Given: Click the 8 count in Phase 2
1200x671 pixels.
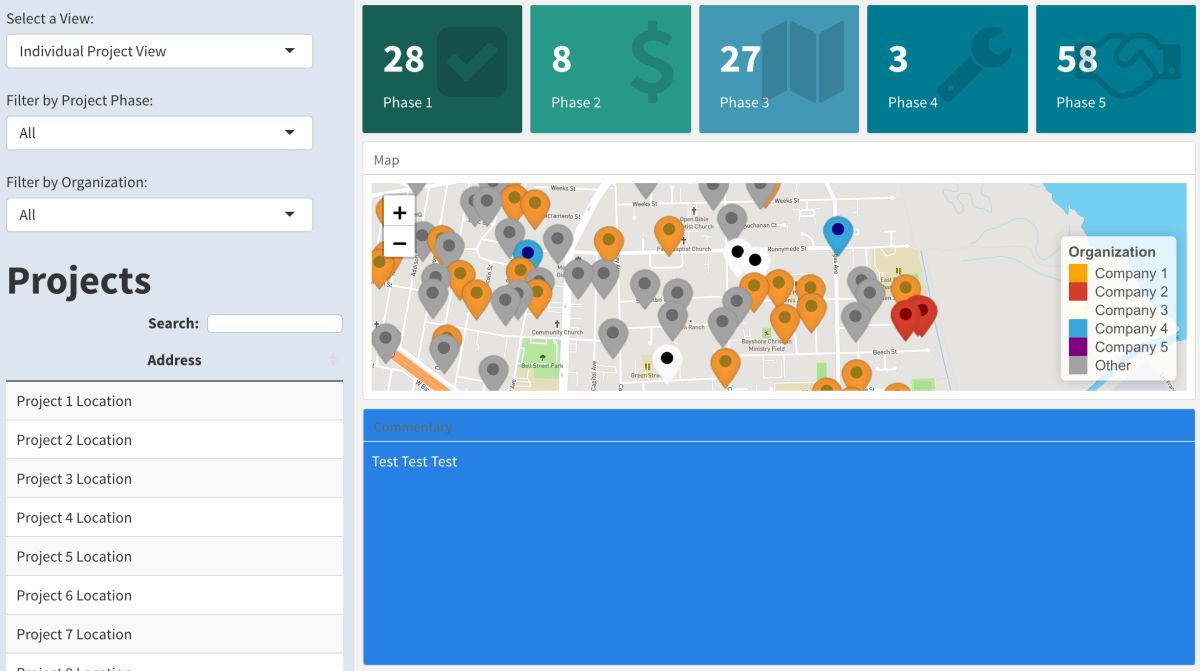Looking at the screenshot, I should tap(562, 60).
